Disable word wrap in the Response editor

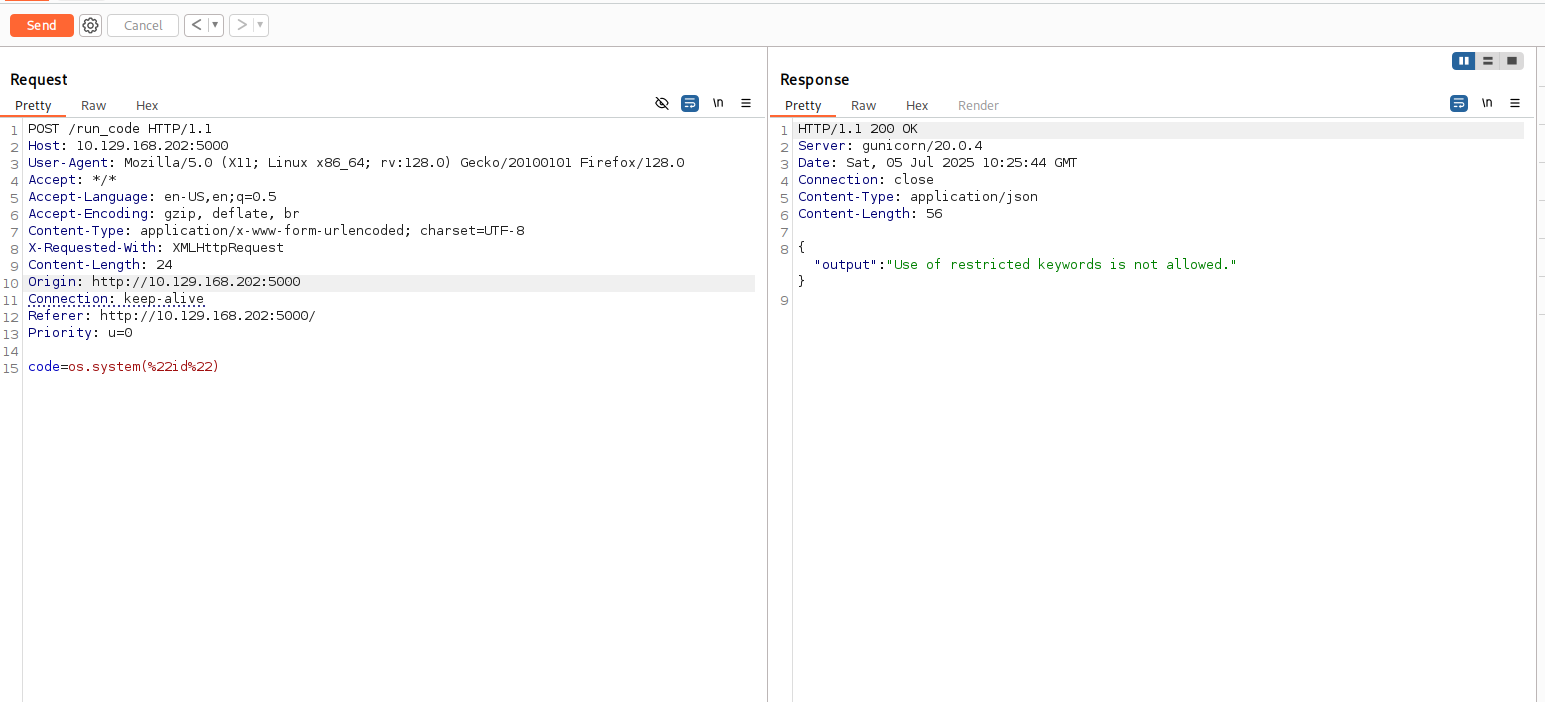coord(1458,103)
